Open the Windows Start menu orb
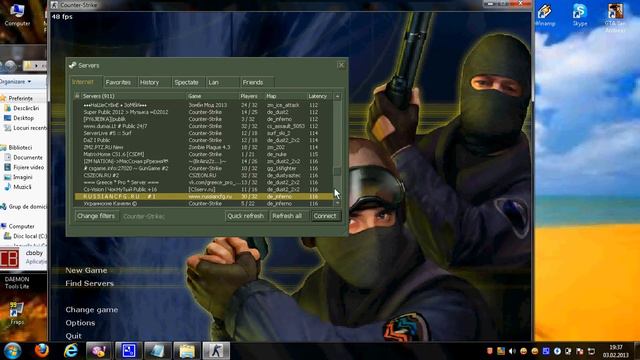The image size is (640, 360). tap(12, 351)
